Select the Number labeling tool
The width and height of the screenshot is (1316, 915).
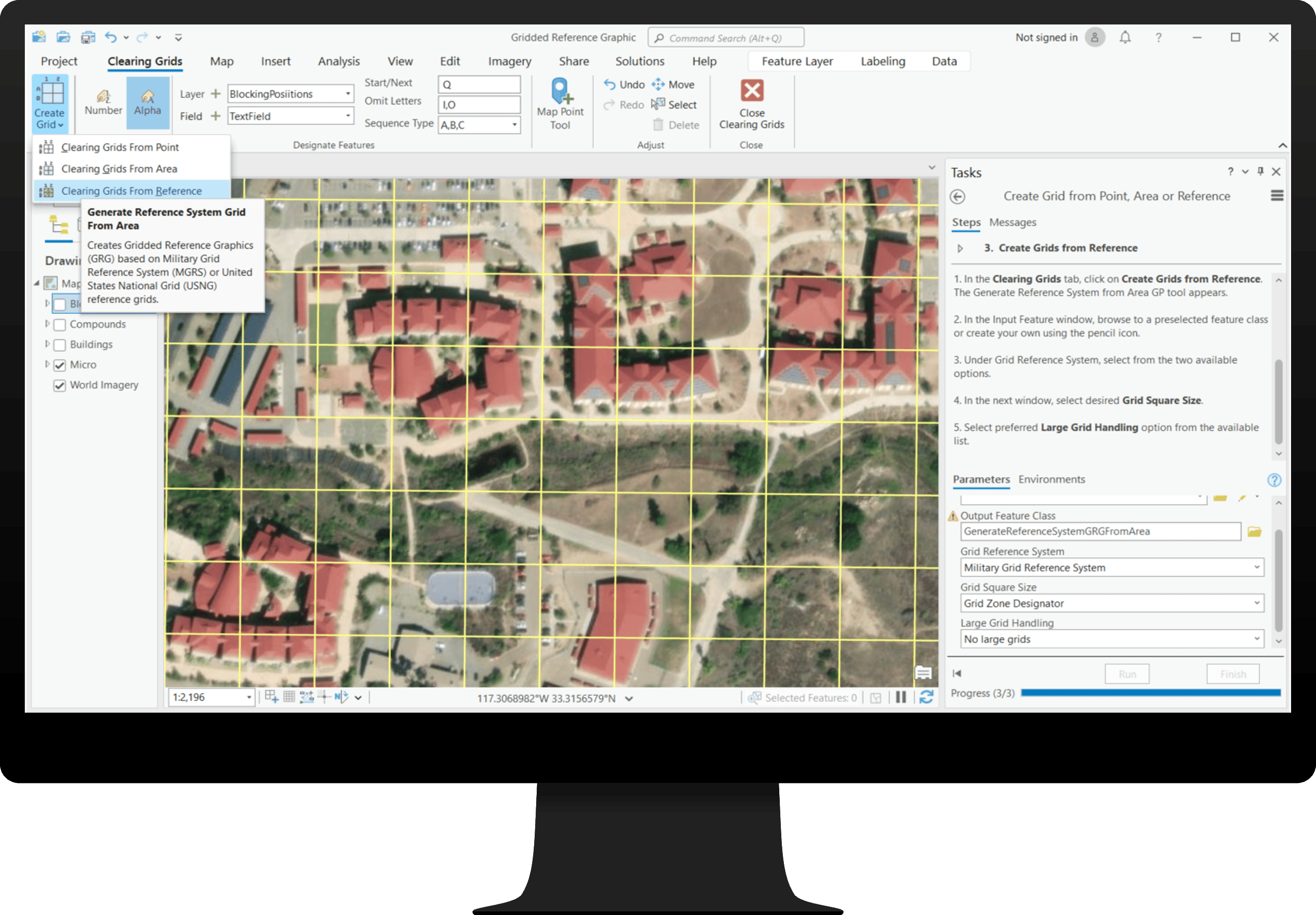coord(103,102)
